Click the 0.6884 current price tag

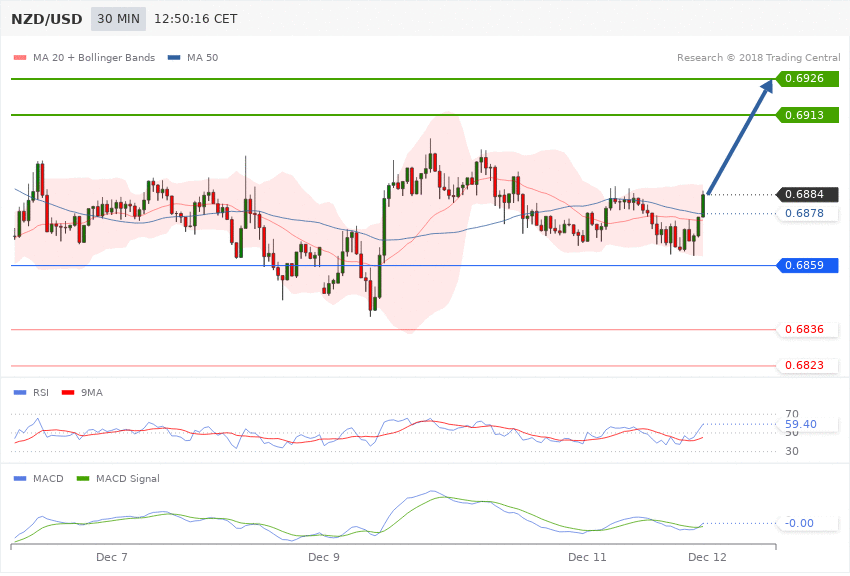point(808,194)
